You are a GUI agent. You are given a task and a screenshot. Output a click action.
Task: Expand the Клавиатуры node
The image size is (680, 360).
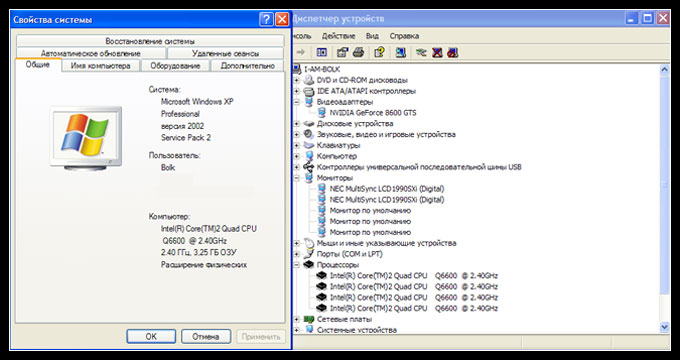coord(297,145)
